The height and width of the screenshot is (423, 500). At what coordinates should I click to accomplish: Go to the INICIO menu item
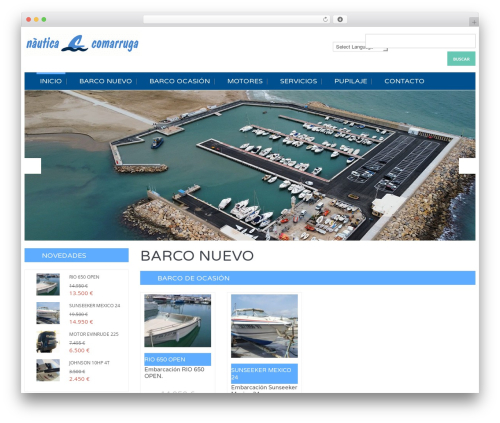click(51, 81)
